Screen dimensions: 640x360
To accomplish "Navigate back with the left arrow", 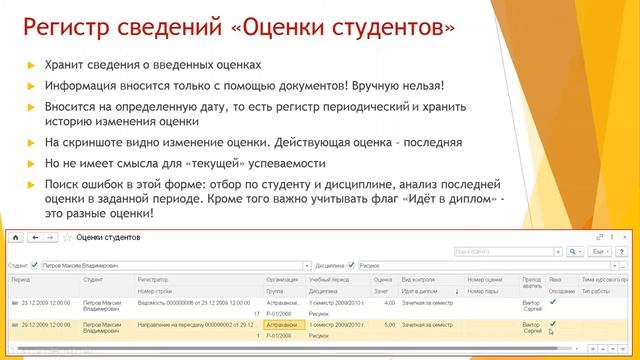I will [35, 237].
